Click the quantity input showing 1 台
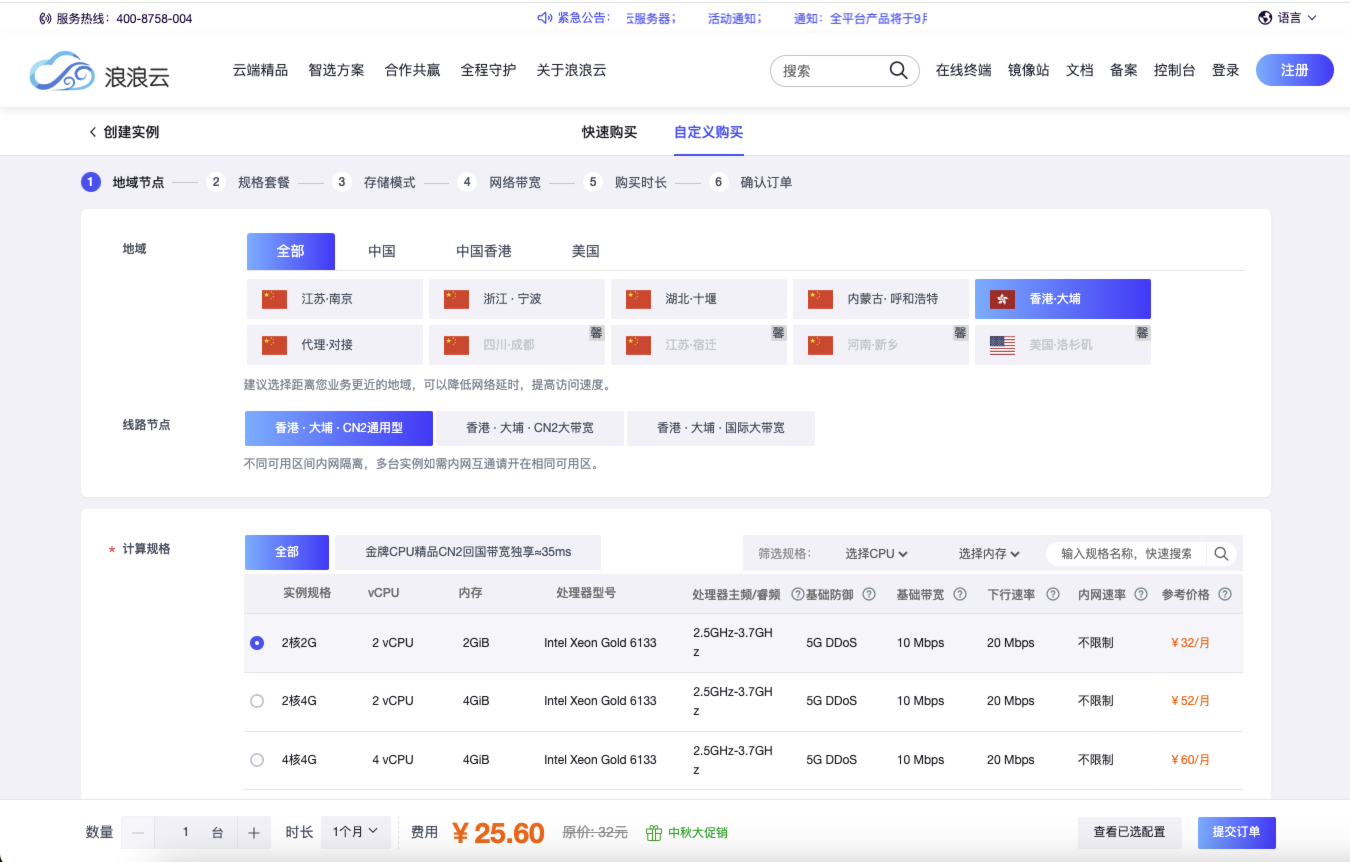Viewport: 1350px width, 862px height. (196, 832)
